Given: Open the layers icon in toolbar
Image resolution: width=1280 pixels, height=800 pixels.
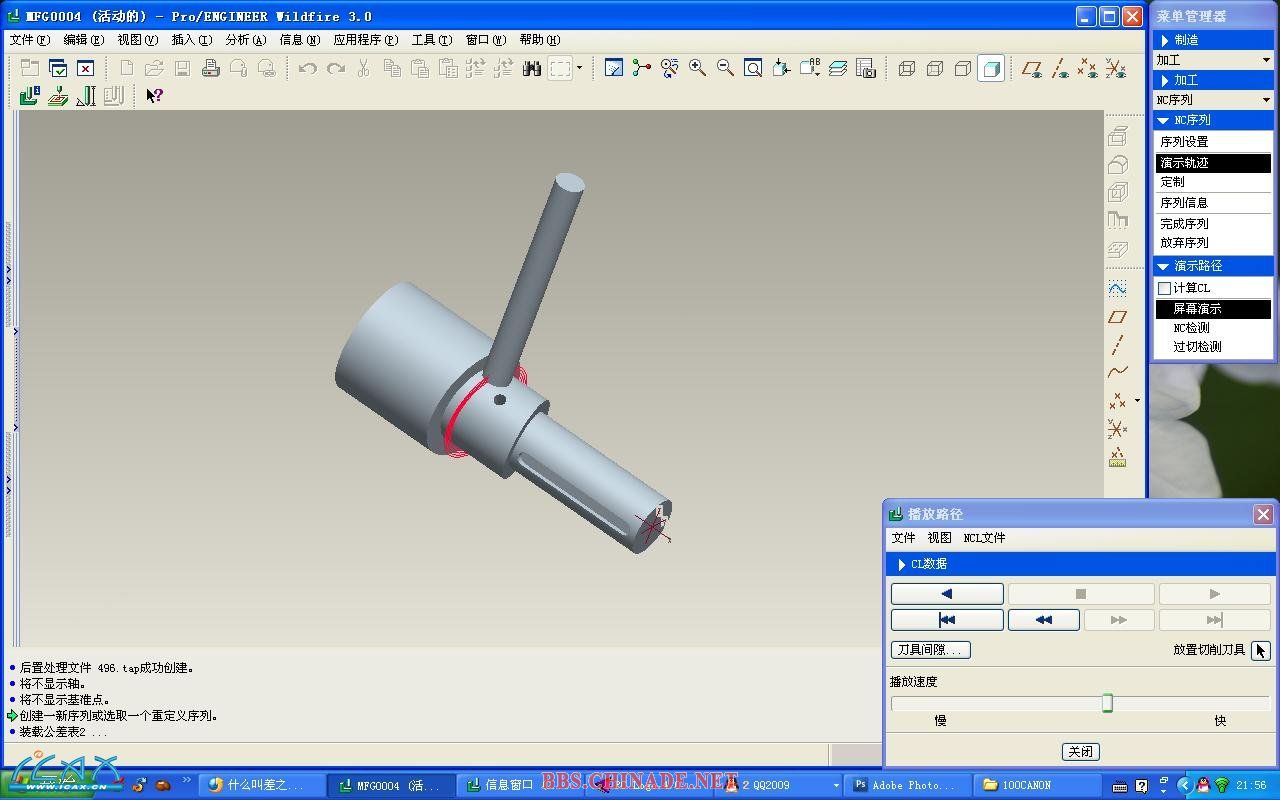Looking at the screenshot, I should click(838, 68).
